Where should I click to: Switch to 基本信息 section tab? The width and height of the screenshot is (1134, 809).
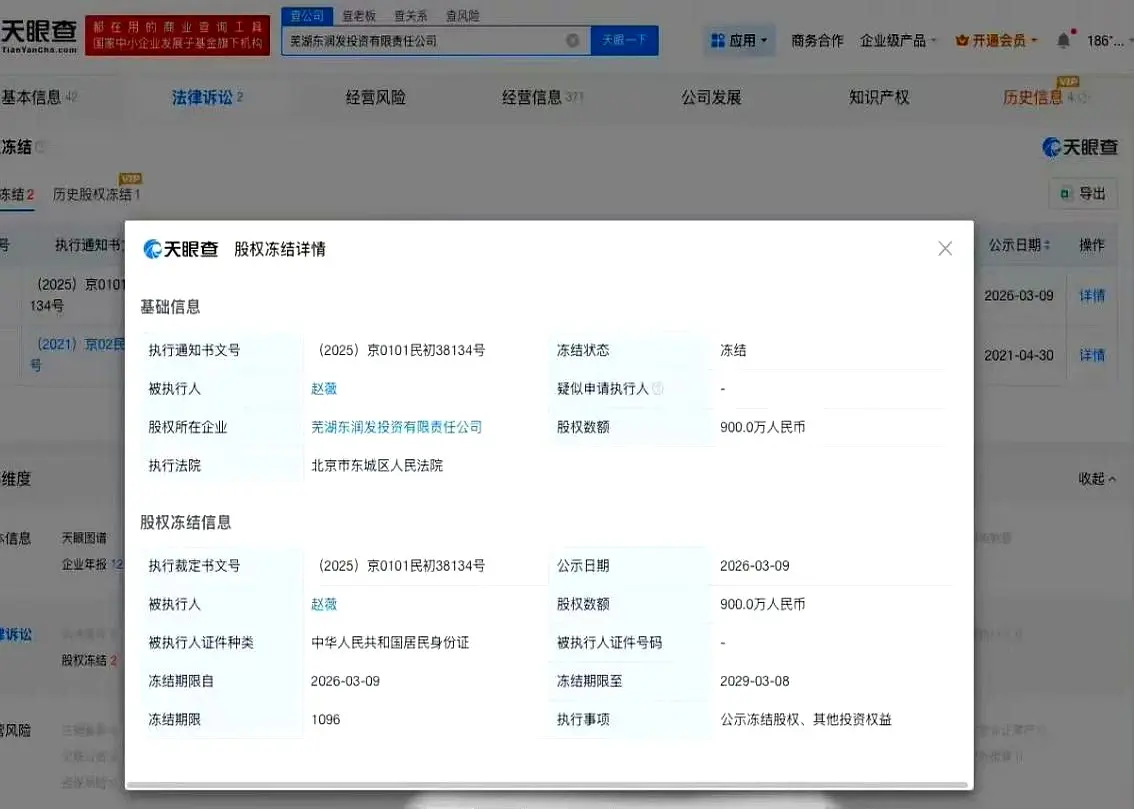point(39,97)
